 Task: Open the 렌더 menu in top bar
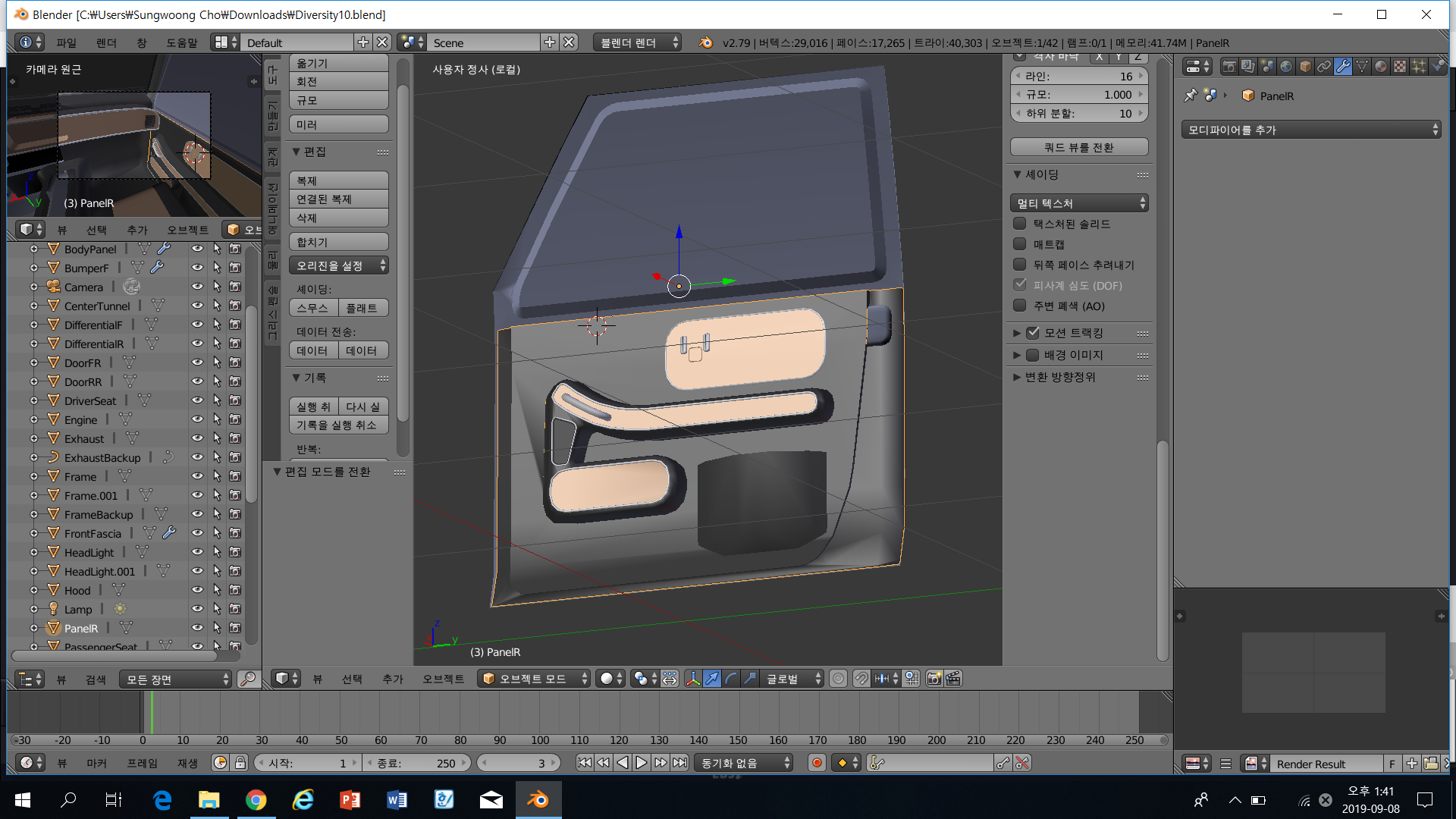coord(106,42)
